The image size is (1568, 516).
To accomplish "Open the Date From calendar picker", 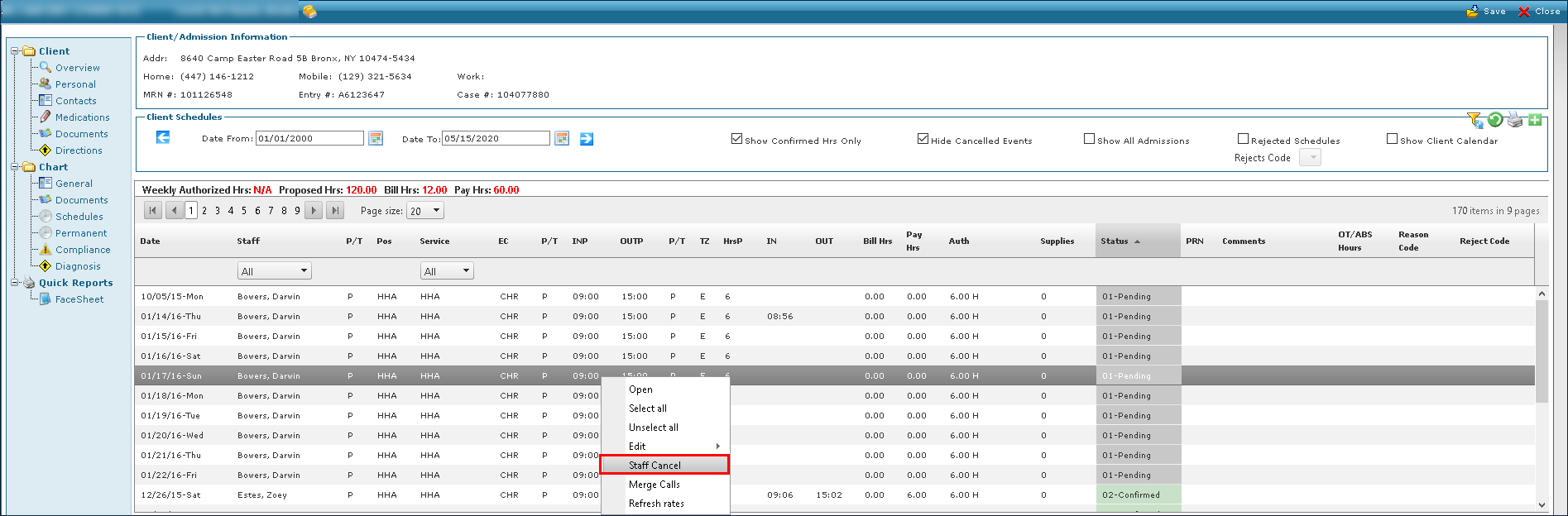I will click(x=376, y=138).
